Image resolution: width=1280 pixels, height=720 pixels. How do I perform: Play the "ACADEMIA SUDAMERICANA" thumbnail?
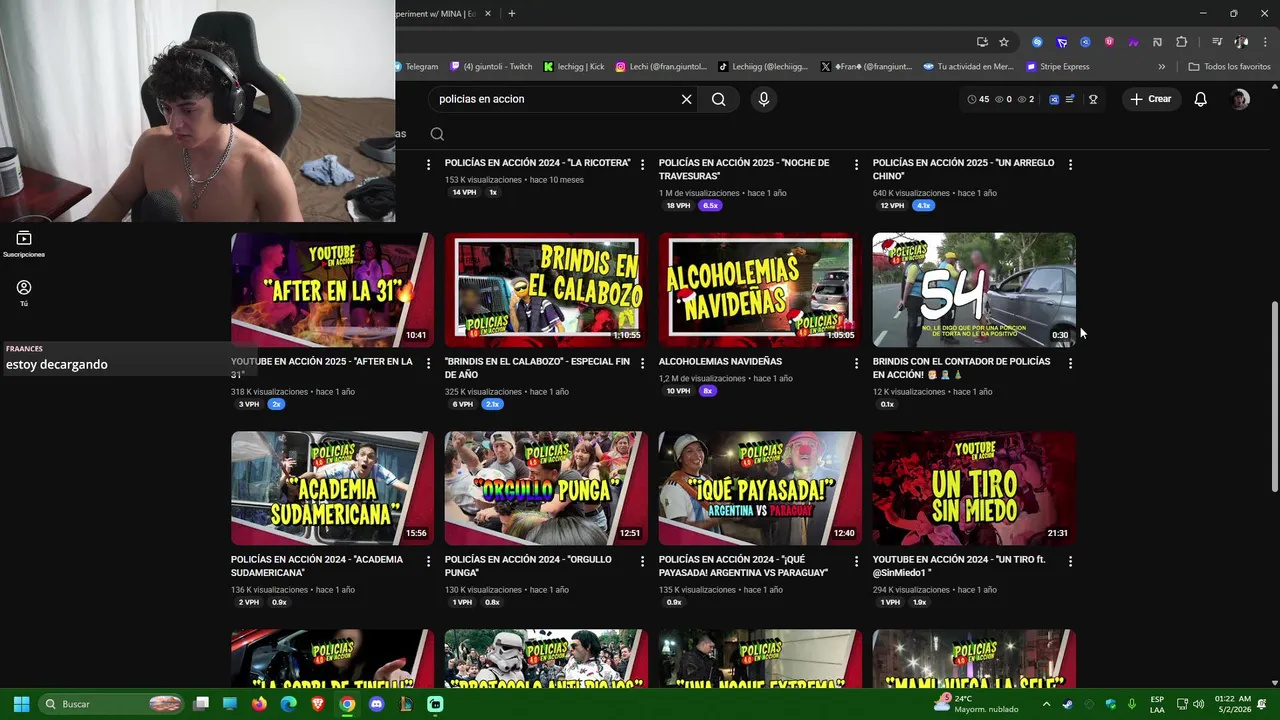pos(332,488)
